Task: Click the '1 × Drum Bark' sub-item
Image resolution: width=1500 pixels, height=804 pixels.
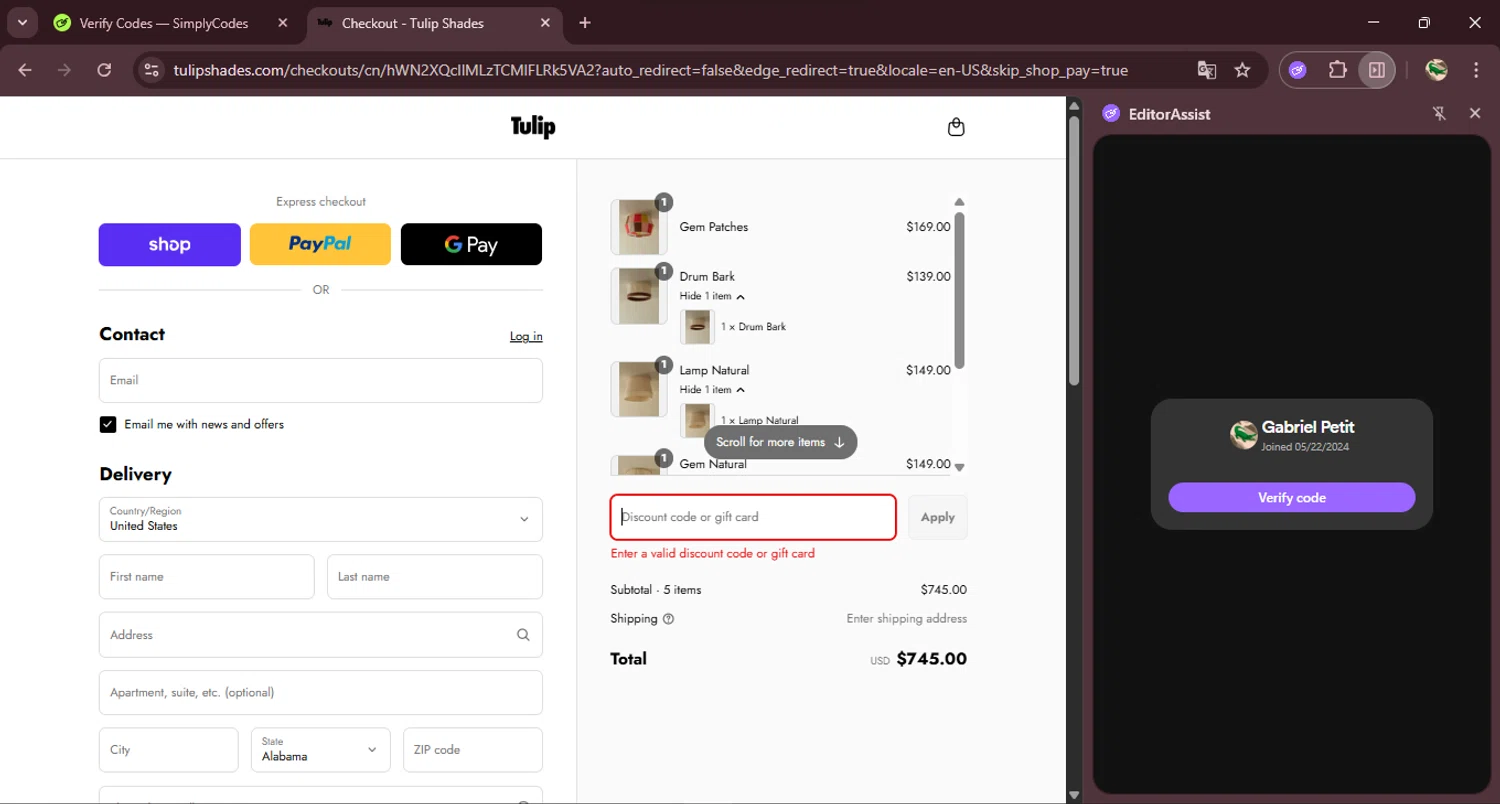Action: (753, 327)
